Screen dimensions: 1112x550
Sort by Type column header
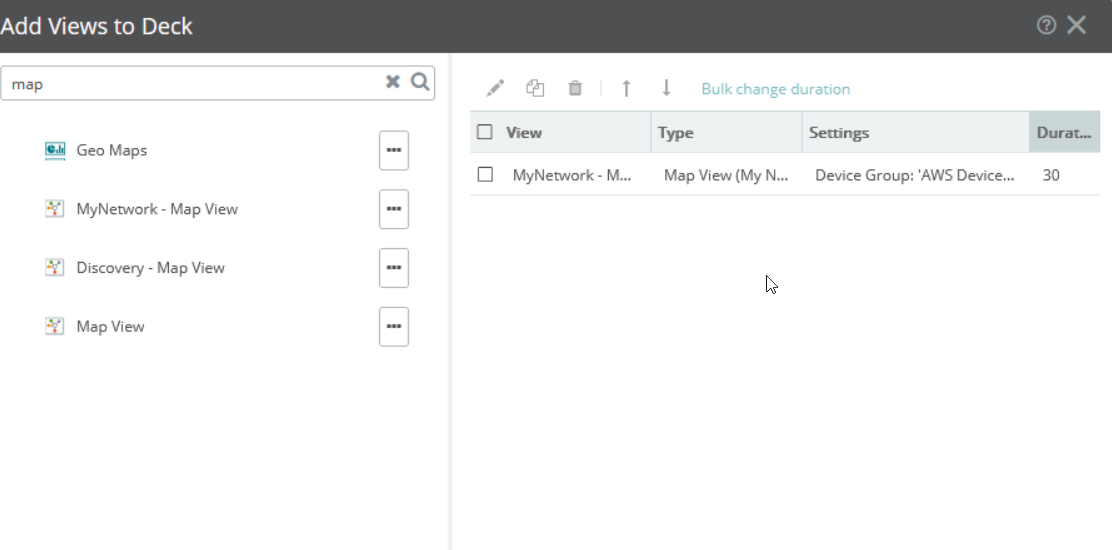coord(726,133)
